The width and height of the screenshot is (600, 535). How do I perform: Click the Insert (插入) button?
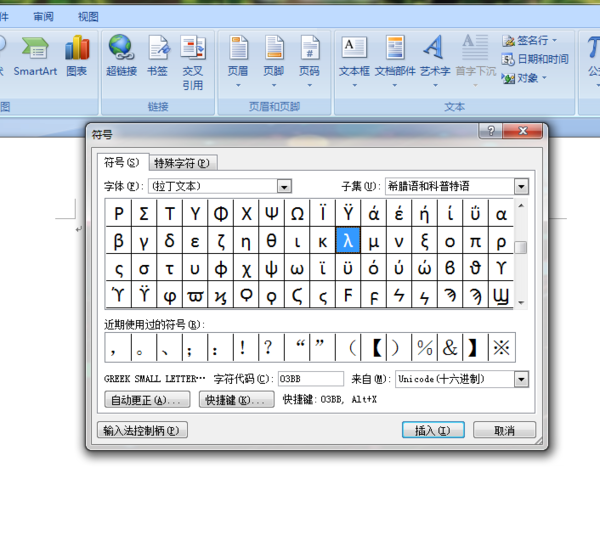click(433, 430)
